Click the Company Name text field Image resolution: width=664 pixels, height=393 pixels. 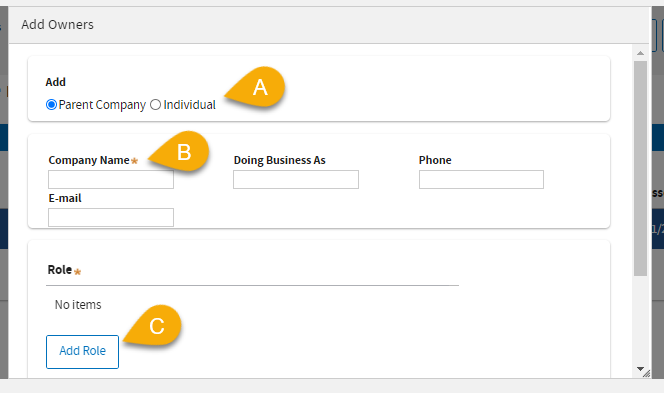[111, 180]
